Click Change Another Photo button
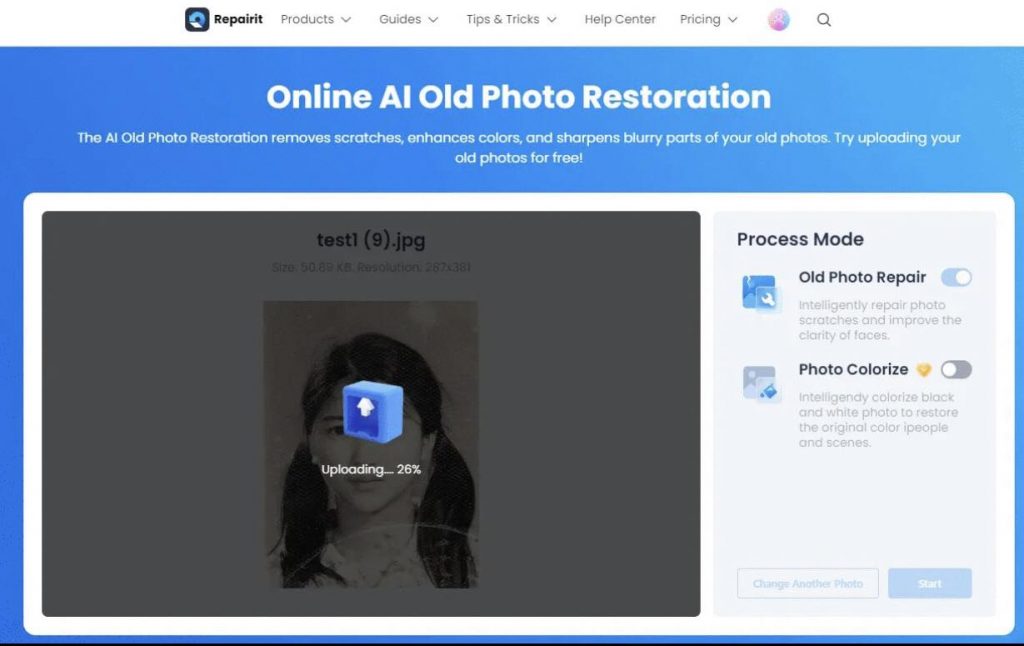 pyautogui.click(x=807, y=584)
